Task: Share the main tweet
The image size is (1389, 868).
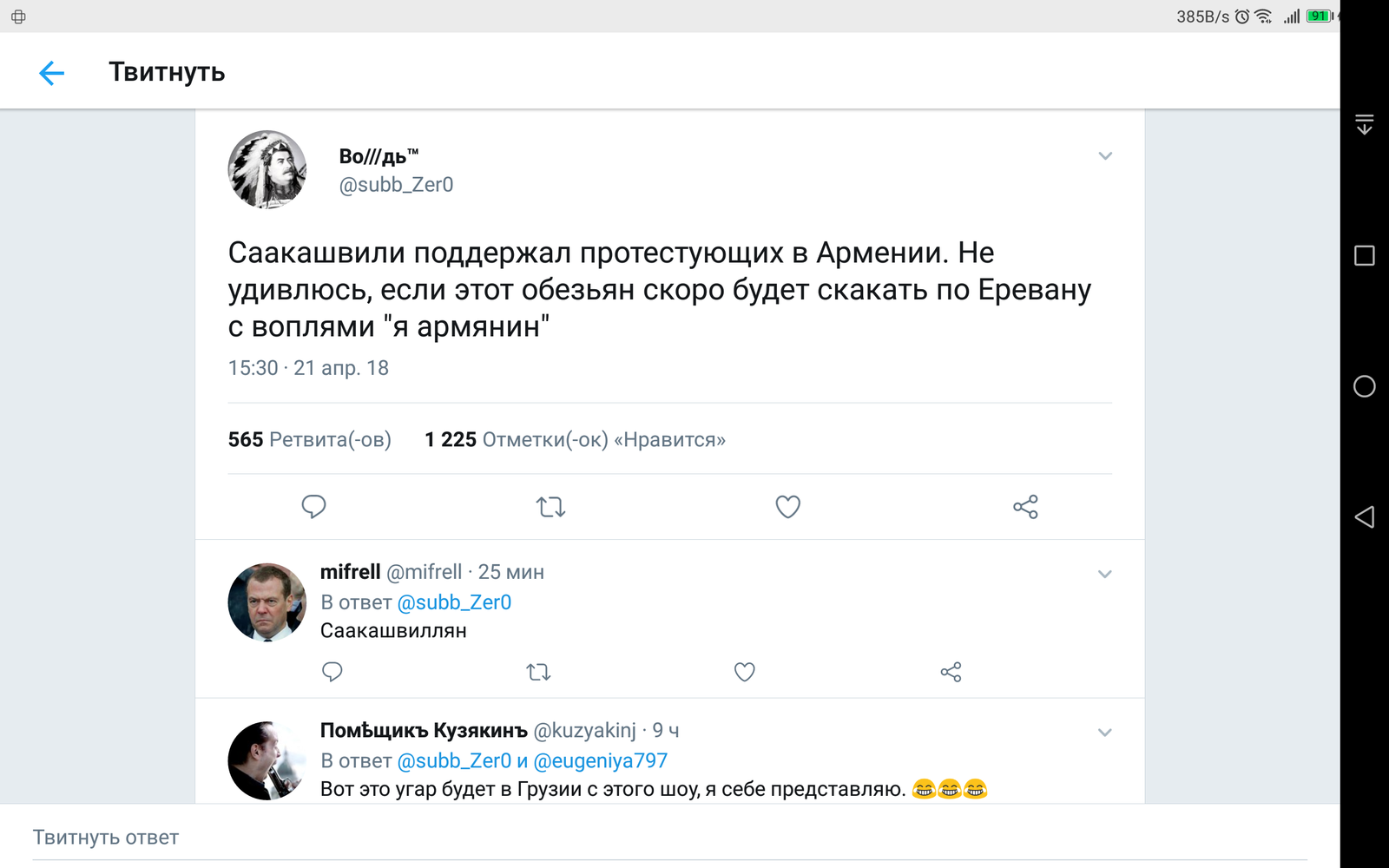Action: 1025,506
